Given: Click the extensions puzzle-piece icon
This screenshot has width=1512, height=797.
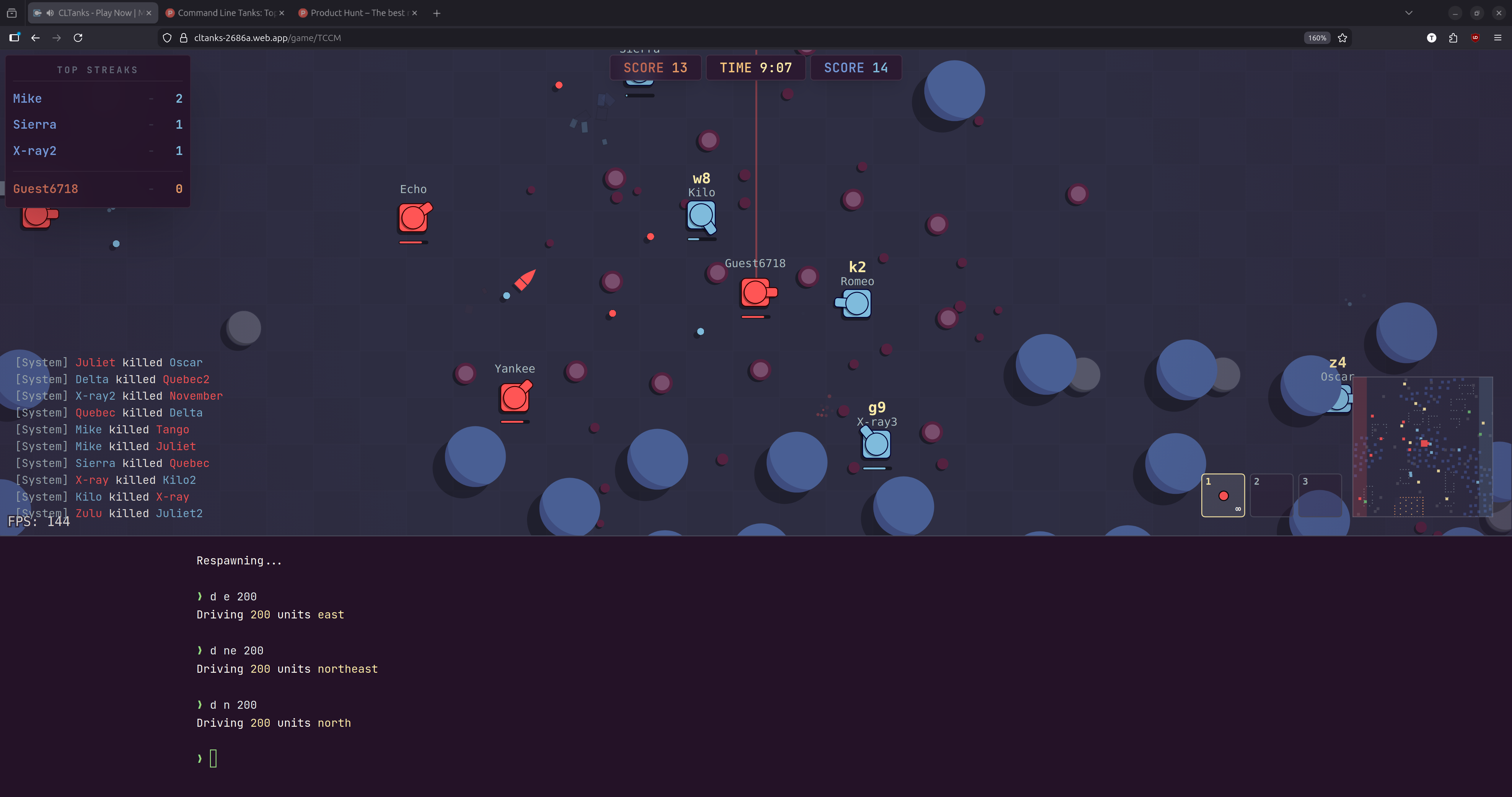Looking at the screenshot, I should click(x=1453, y=37).
